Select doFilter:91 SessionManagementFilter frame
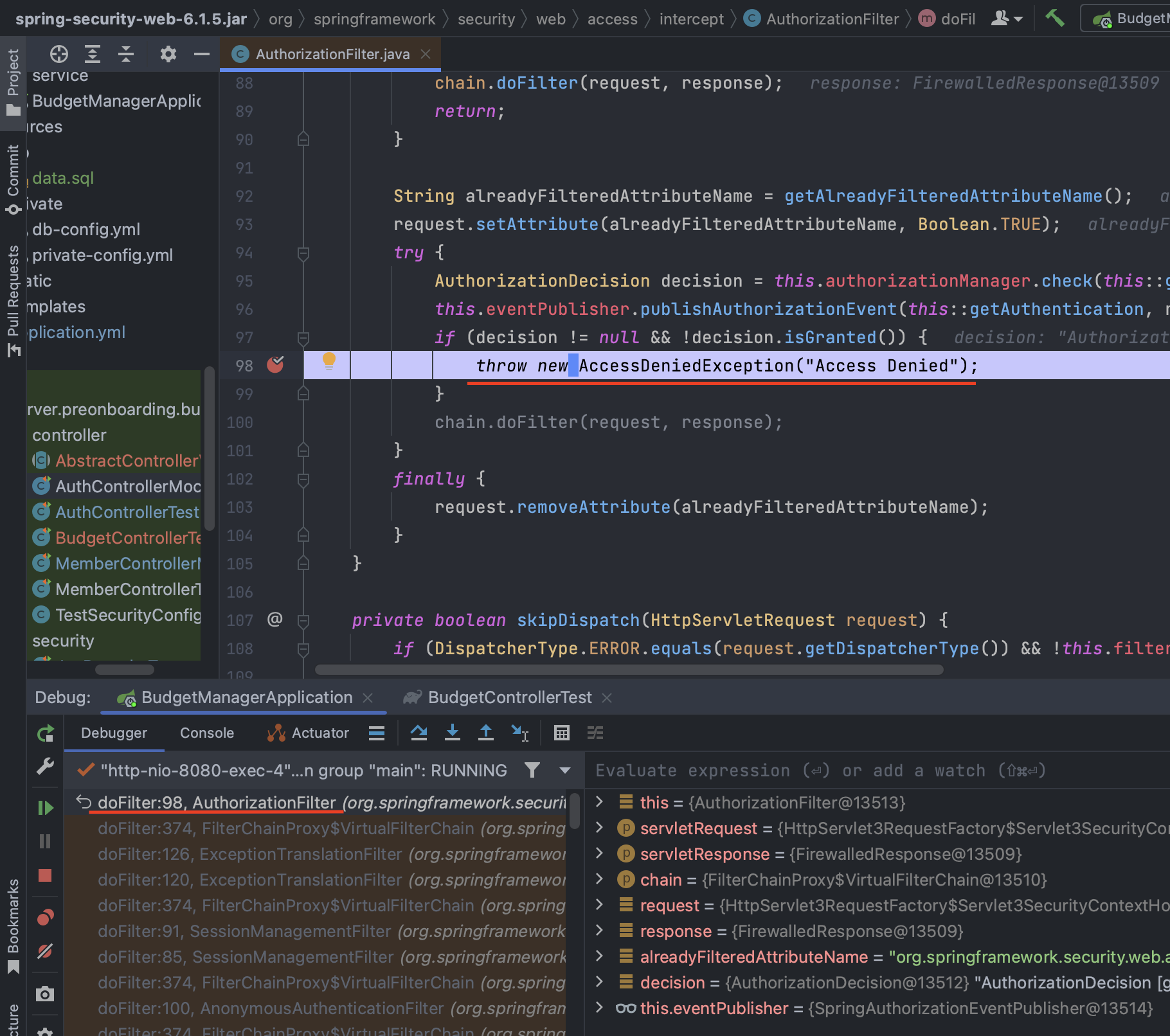 [315, 931]
